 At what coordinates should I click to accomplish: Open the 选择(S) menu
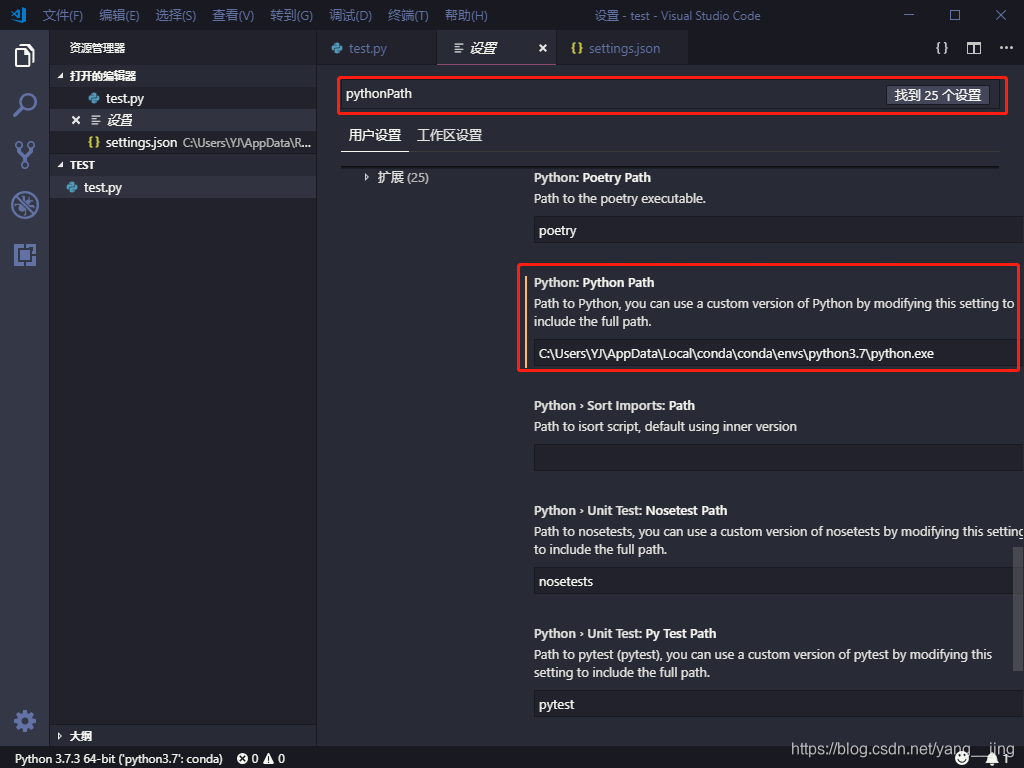pos(176,16)
